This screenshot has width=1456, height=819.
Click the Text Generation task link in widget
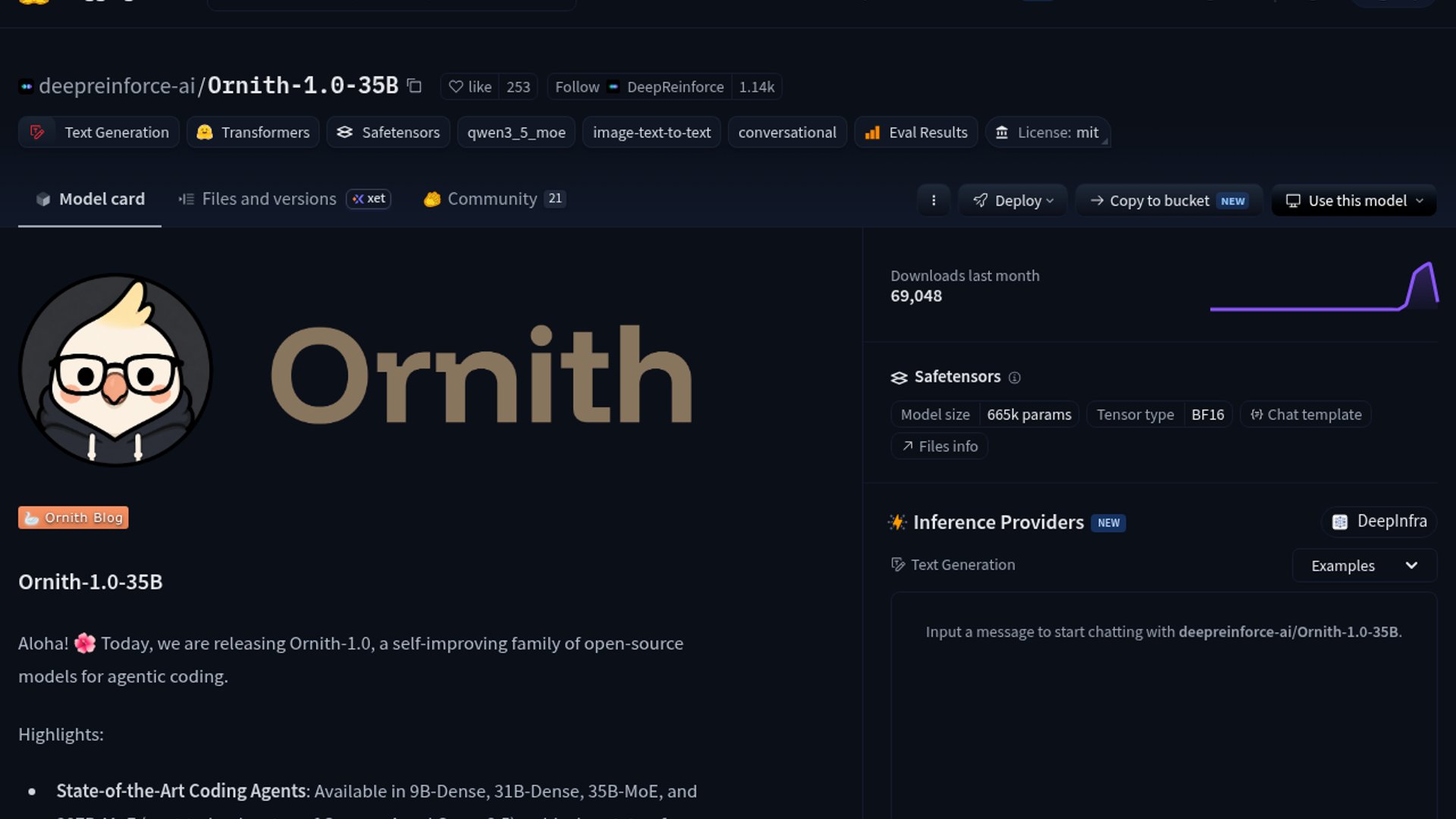[x=953, y=565]
